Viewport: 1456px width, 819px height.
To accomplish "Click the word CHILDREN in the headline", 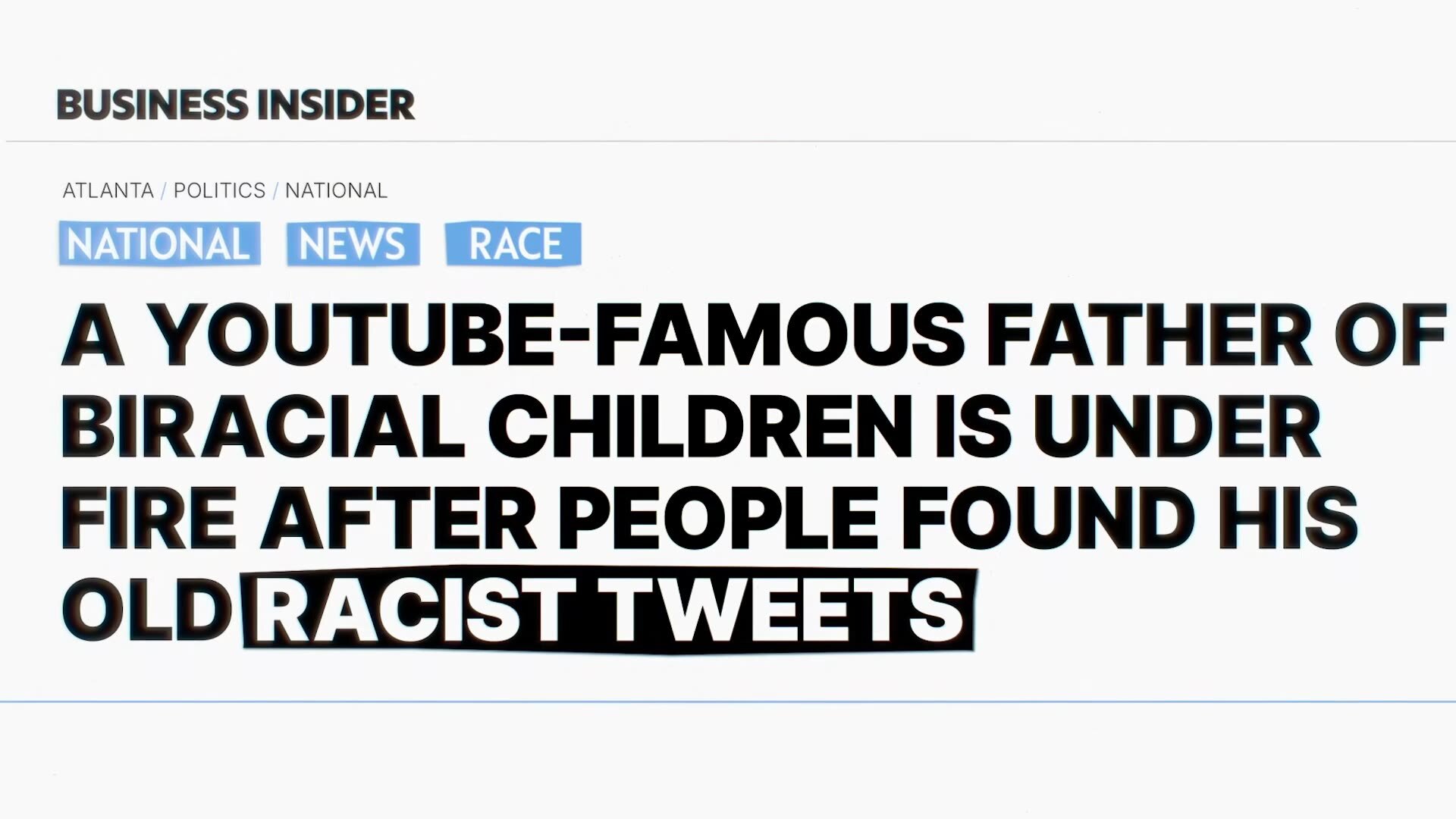I will coord(699,426).
